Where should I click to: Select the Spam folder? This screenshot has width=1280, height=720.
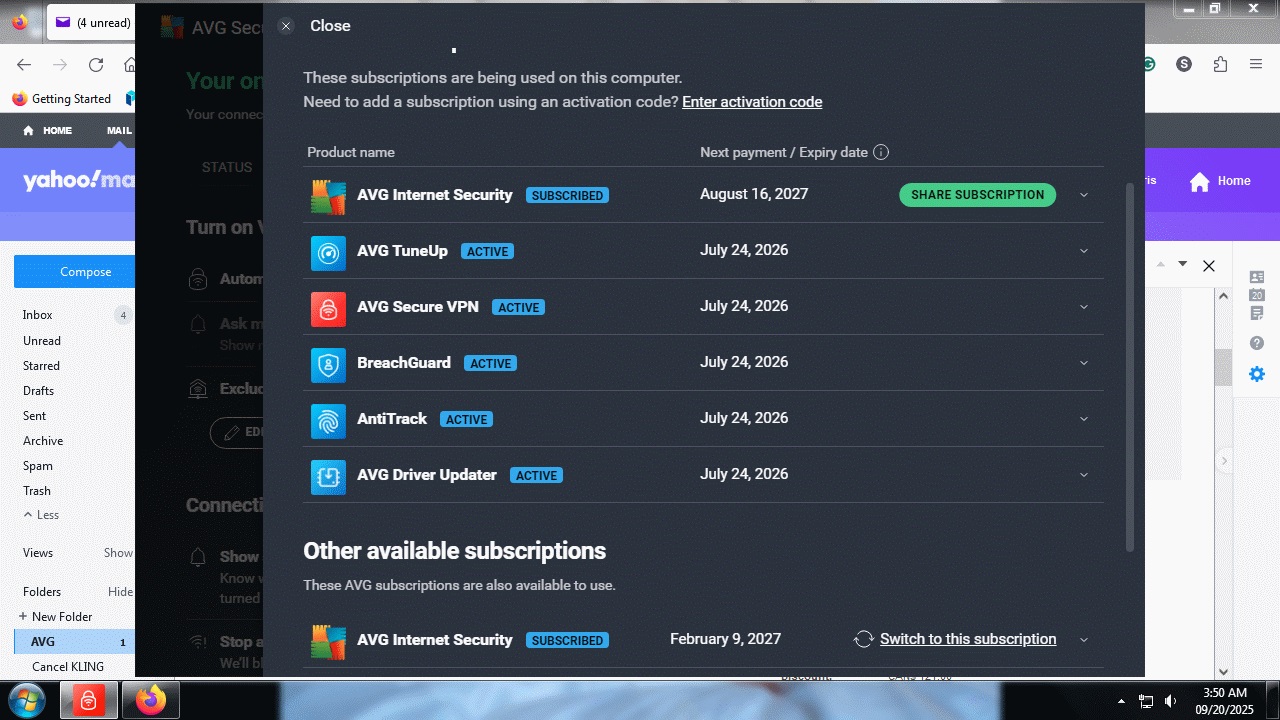[x=38, y=466]
